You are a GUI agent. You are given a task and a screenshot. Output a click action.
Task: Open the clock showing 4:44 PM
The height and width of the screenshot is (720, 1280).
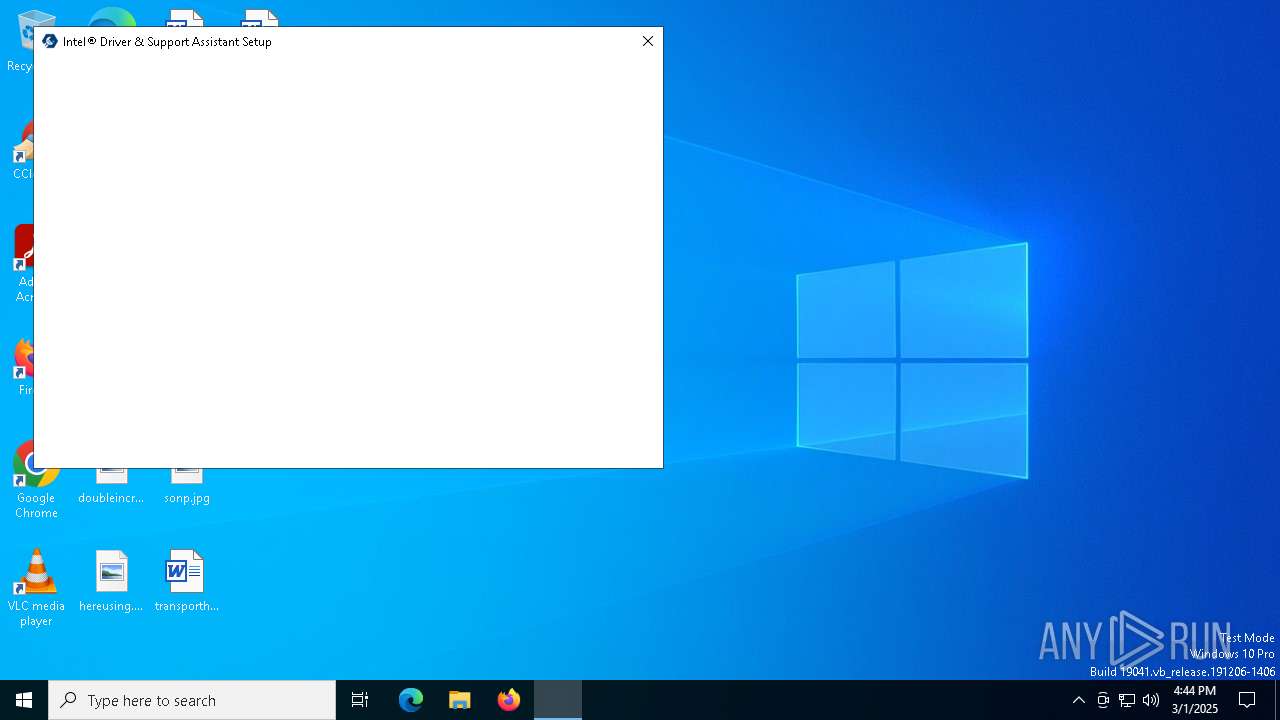pyautogui.click(x=1195, y=700)
